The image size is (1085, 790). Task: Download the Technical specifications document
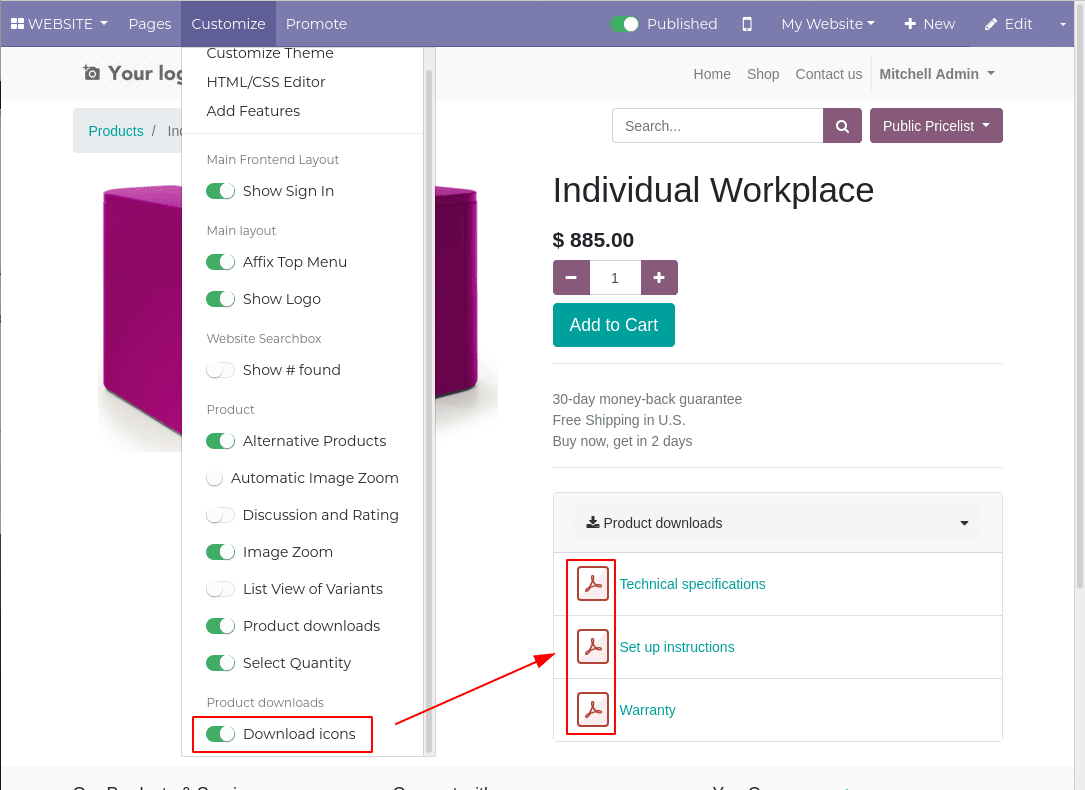[693, 584]
